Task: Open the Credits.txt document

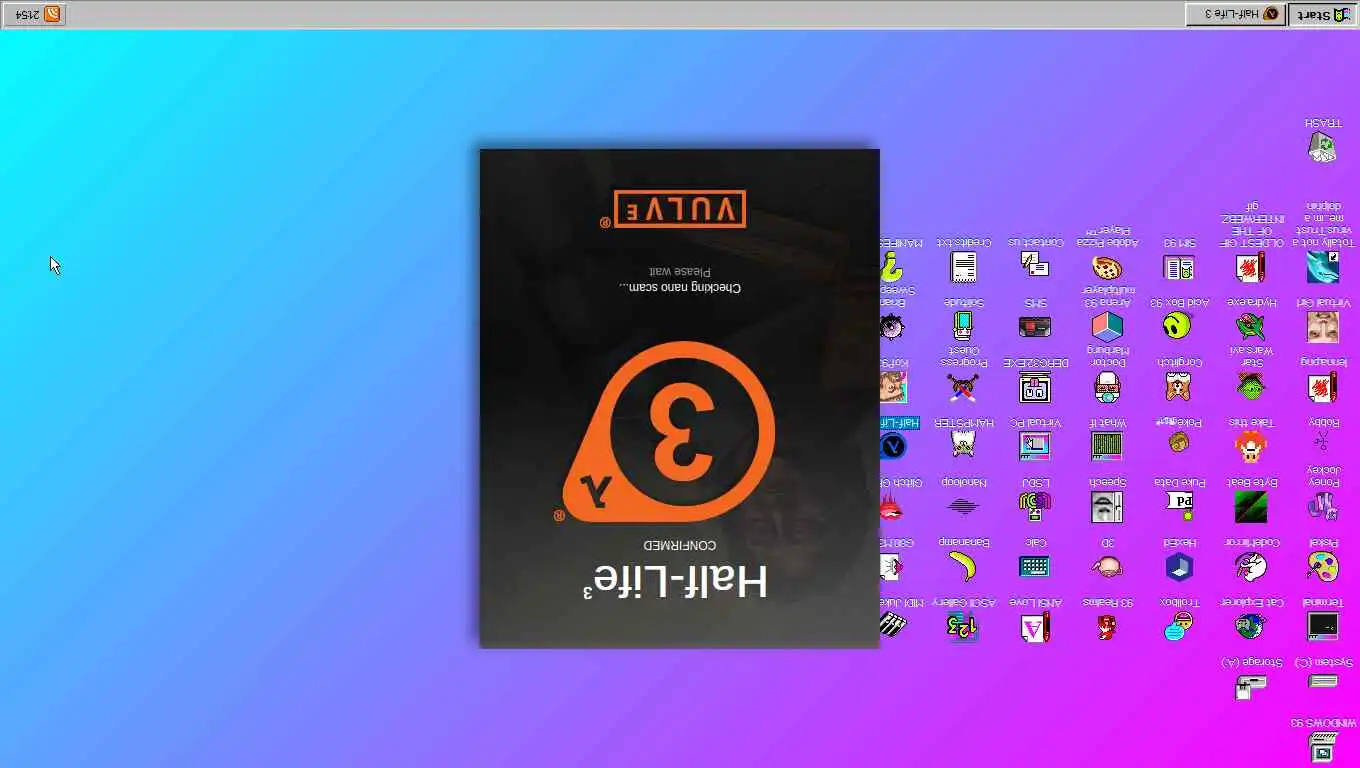Action: 963,266
